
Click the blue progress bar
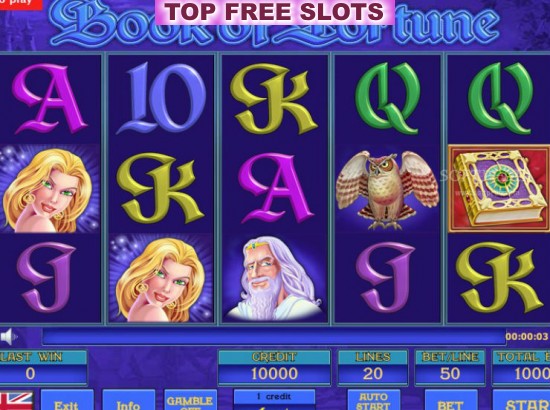pos(274,337)
